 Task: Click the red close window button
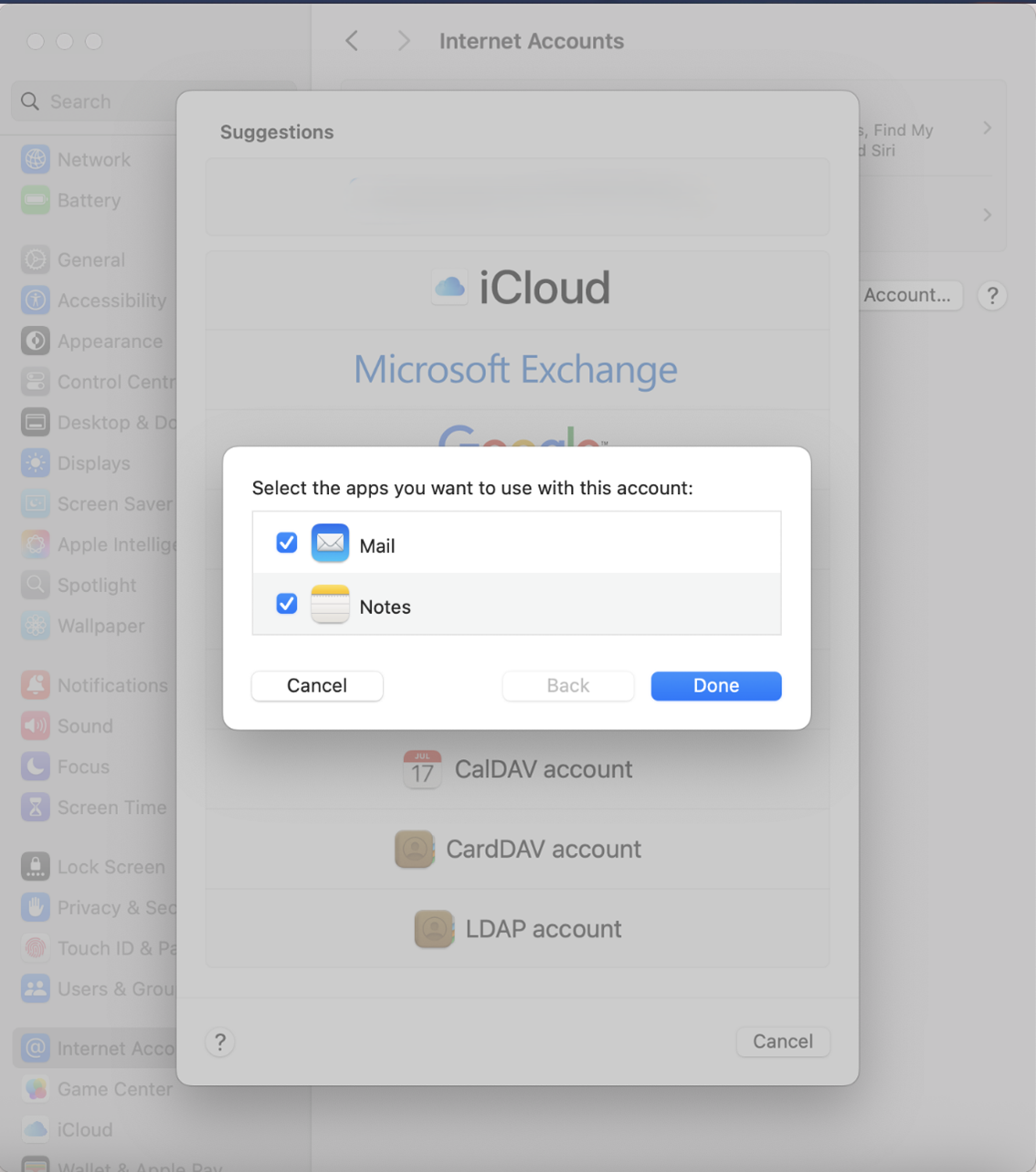[x=36, y=41]
